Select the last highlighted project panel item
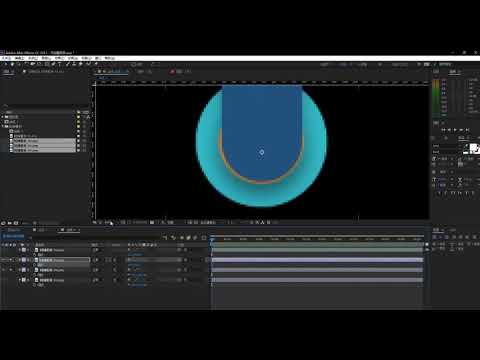Screen dimensions: 480x360 [x=42, y=151]
